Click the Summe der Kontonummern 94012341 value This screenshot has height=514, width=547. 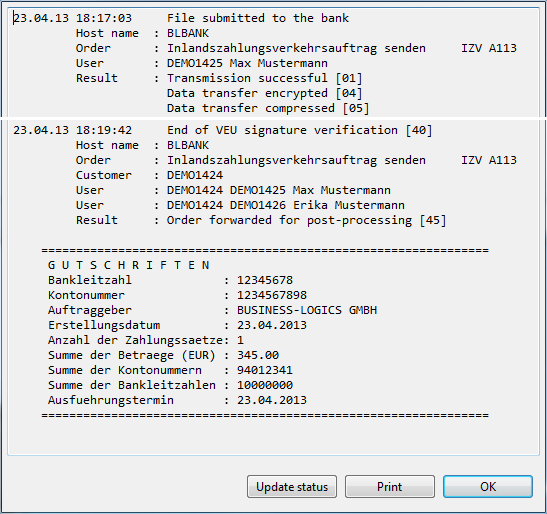point(265,370)
